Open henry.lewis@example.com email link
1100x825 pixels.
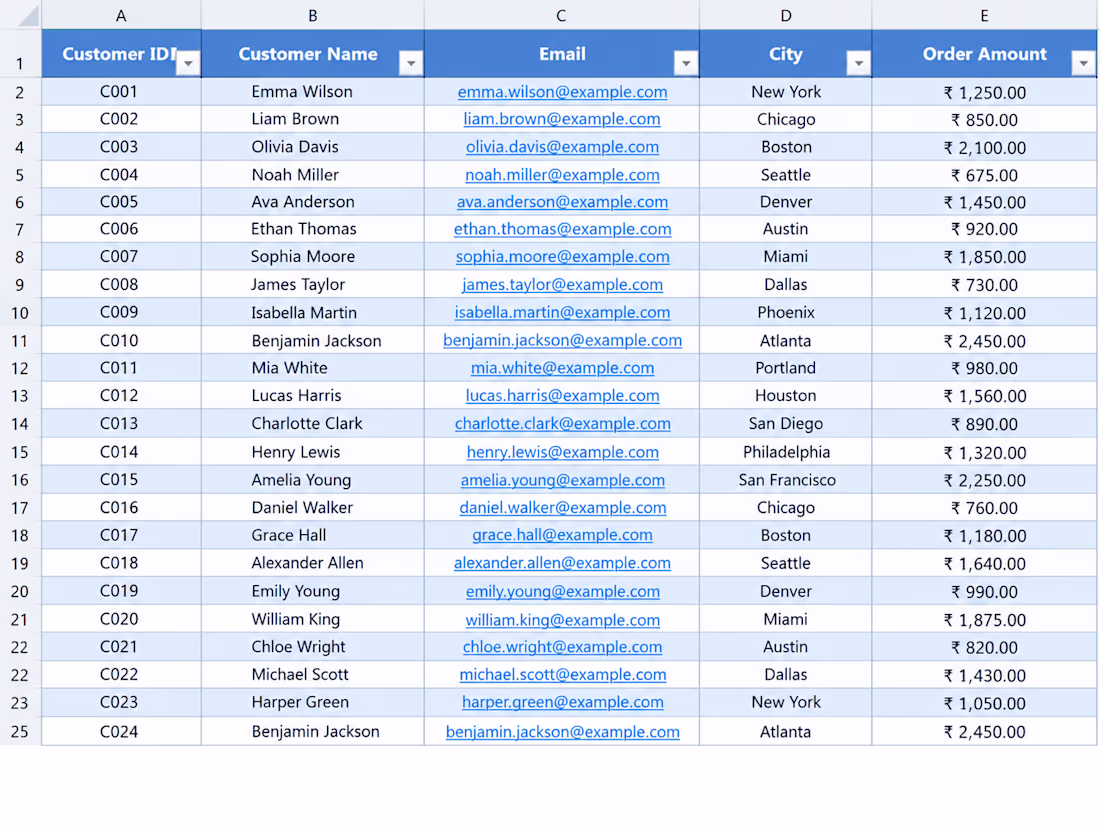(x=563, y=452)
